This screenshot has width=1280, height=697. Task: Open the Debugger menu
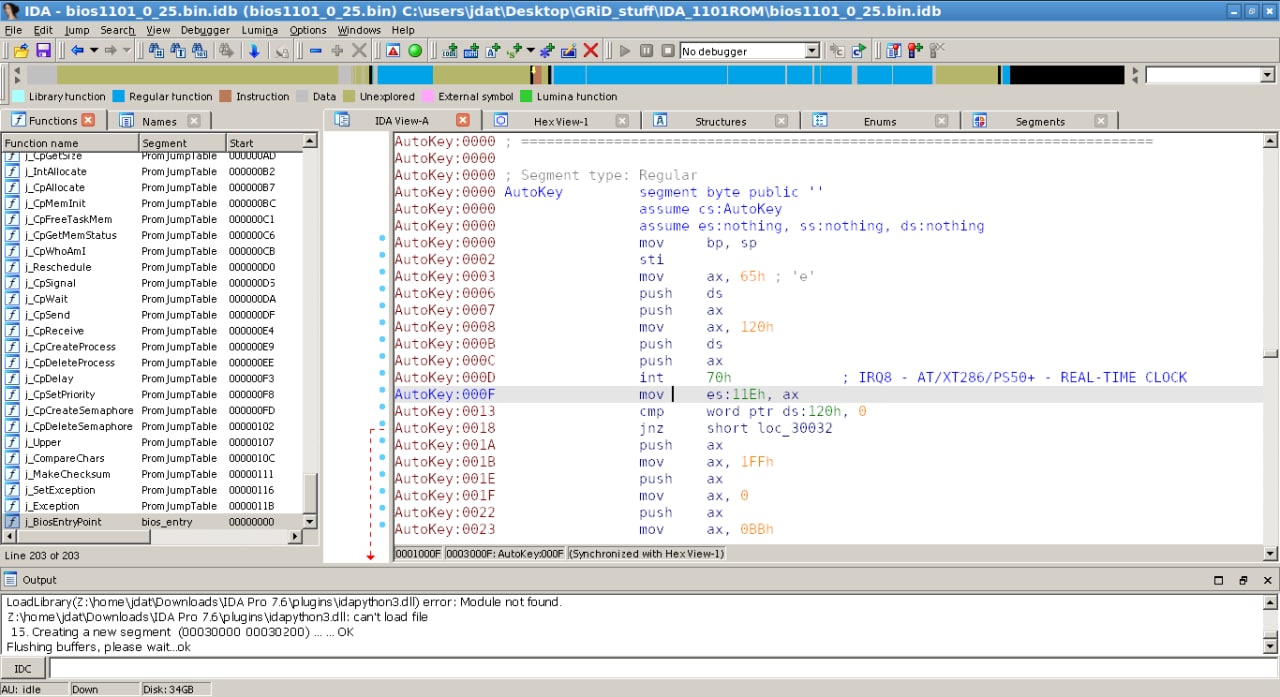coord(205,30)
